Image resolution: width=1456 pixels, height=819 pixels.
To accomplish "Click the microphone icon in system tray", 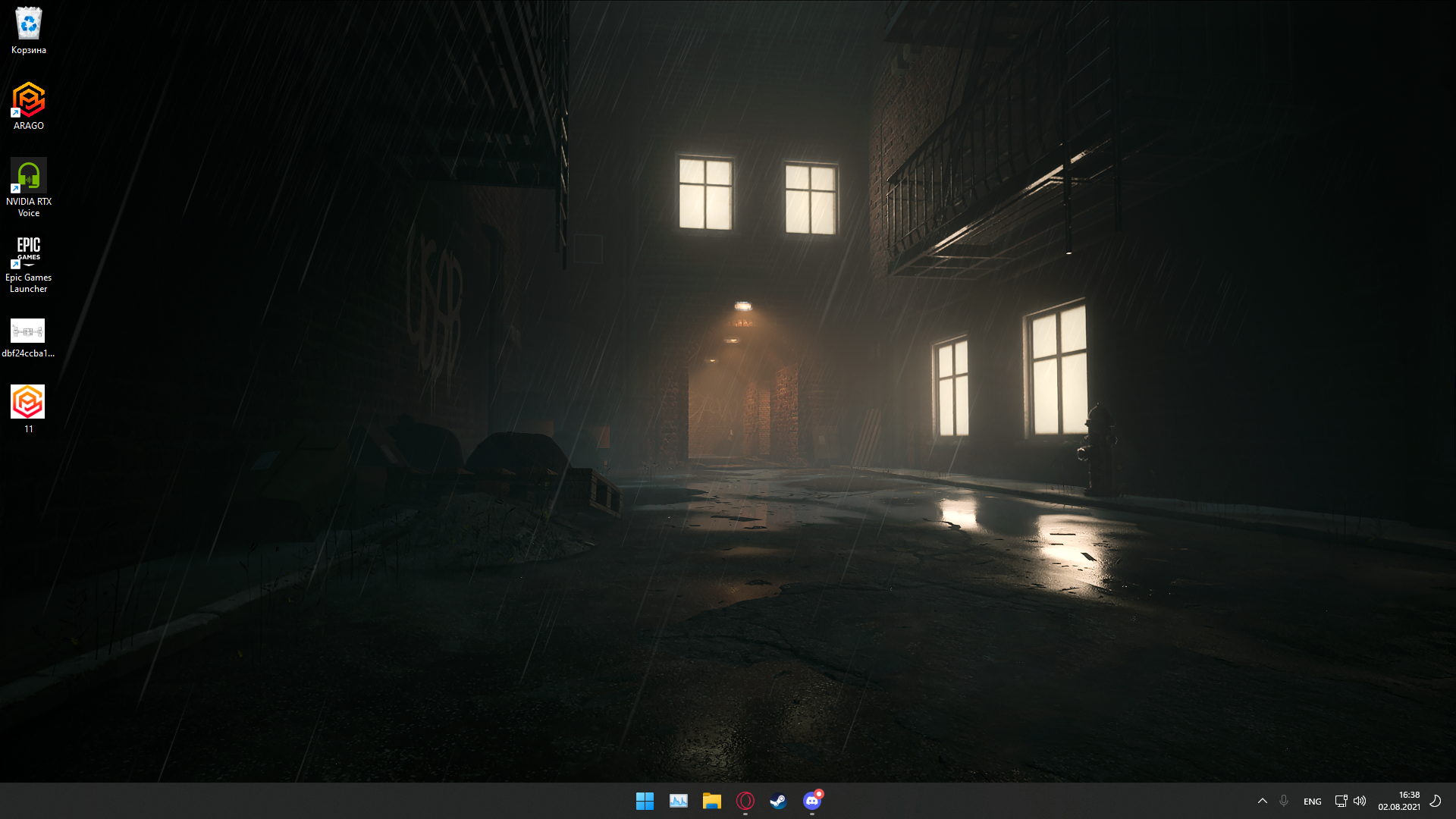I will [1284, 801].
